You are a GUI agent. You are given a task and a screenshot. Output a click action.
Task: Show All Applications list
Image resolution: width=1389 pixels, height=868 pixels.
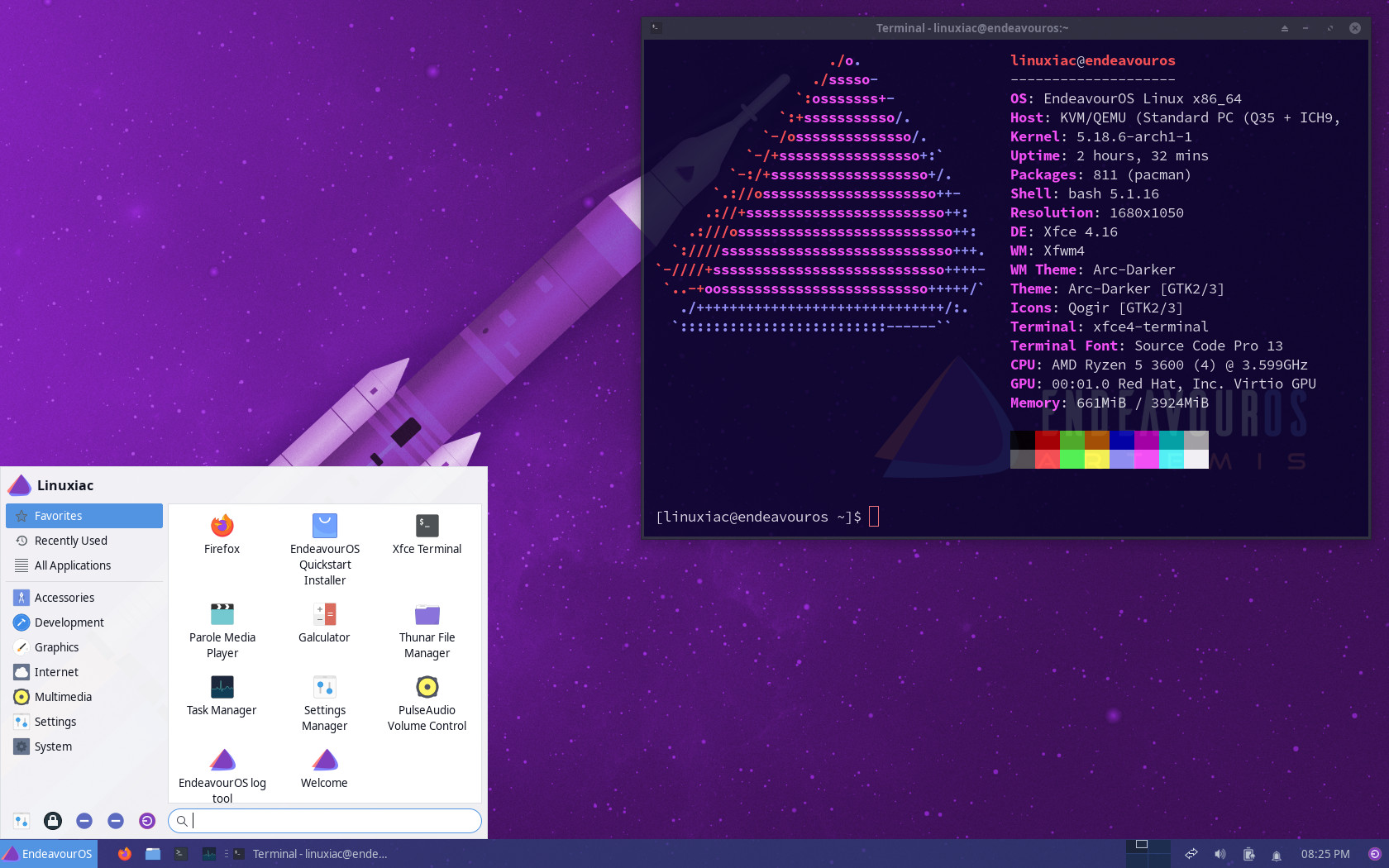84,565
